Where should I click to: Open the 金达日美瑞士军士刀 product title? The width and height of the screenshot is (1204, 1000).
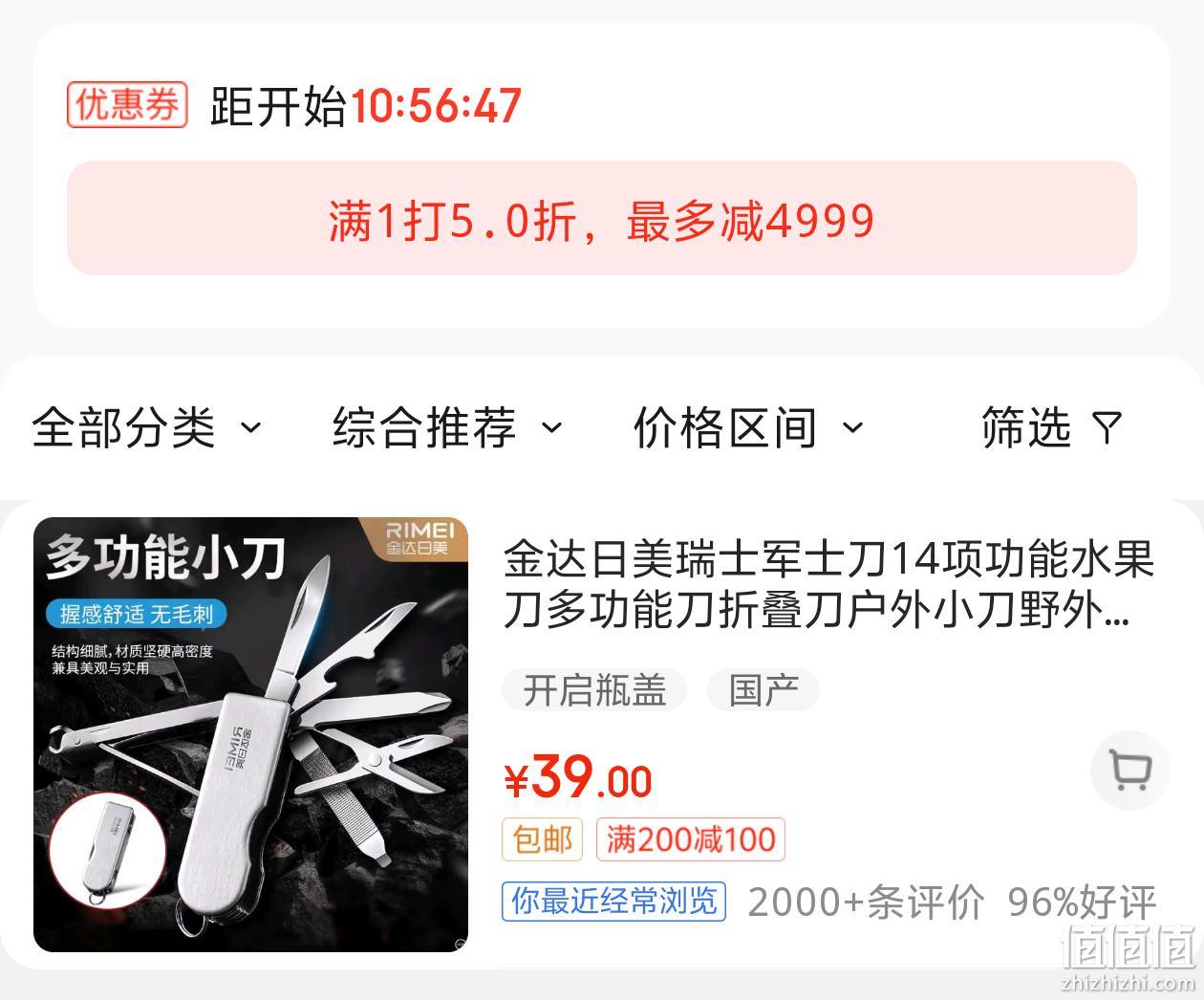coord(828,585)
